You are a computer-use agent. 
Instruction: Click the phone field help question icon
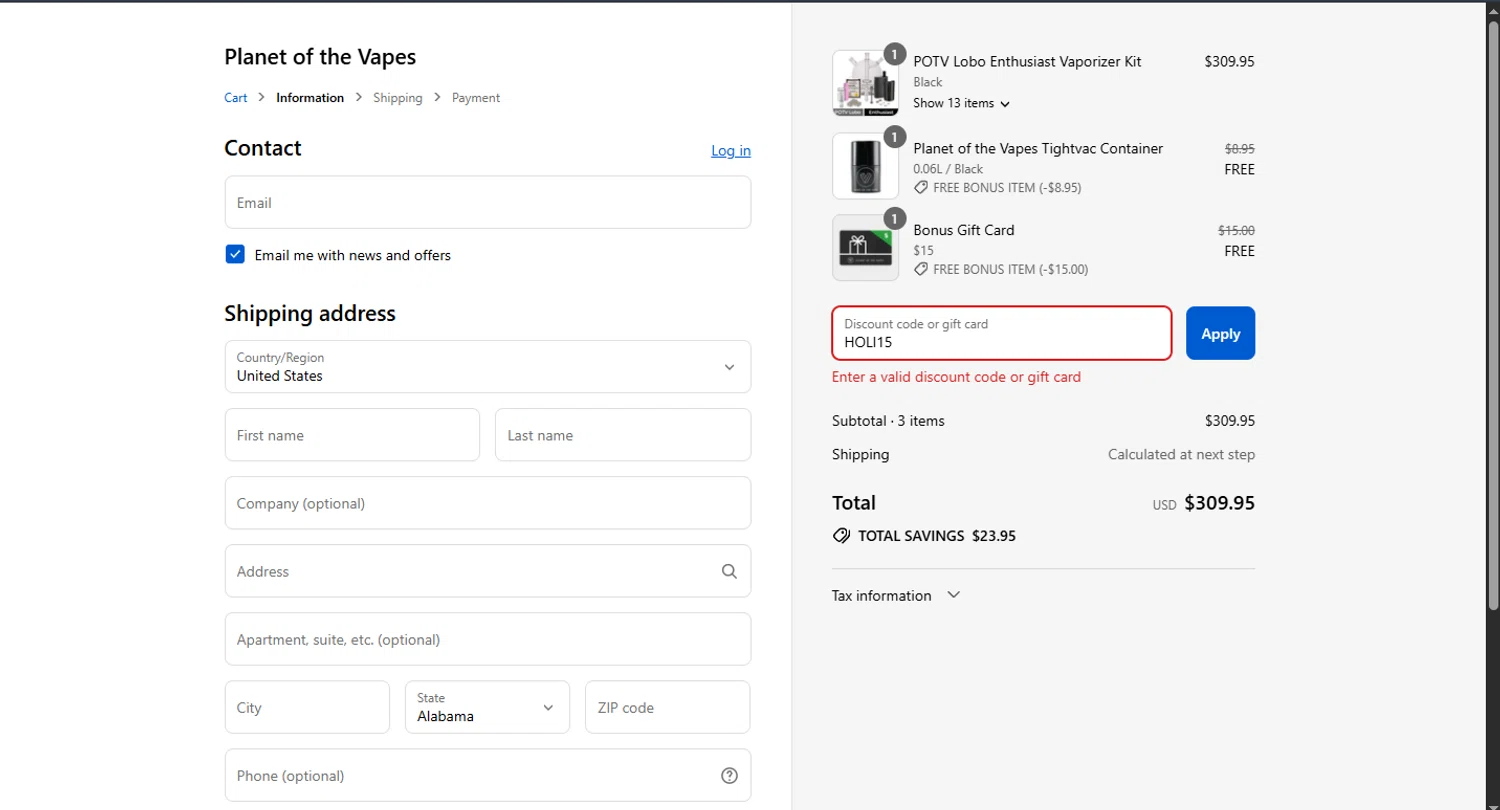(729, 775)
